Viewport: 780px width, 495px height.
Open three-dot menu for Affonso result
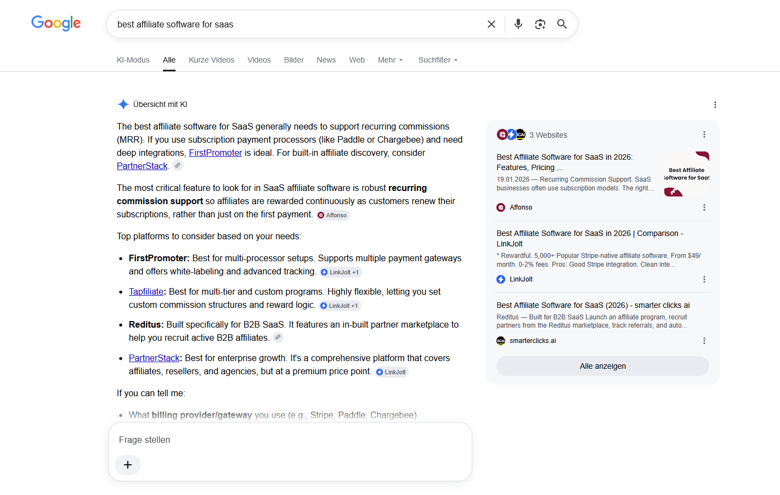point(704,207)
